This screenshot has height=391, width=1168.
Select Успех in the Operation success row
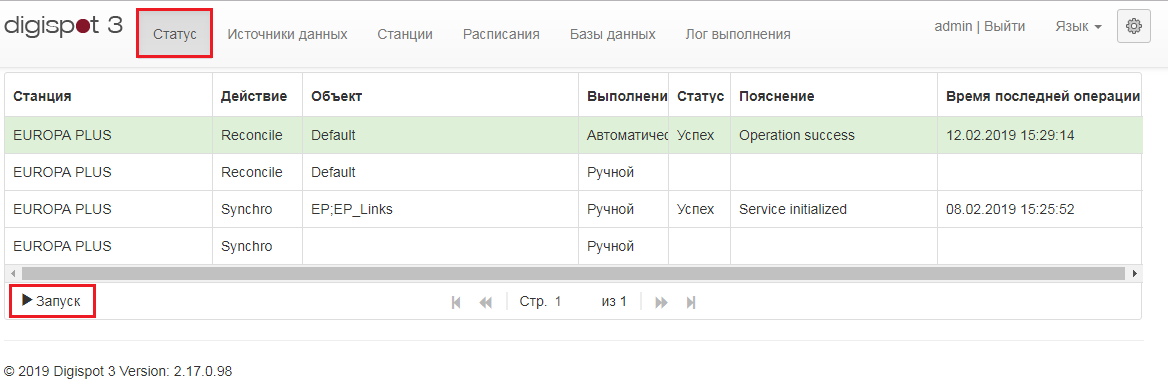click(699, 136)
